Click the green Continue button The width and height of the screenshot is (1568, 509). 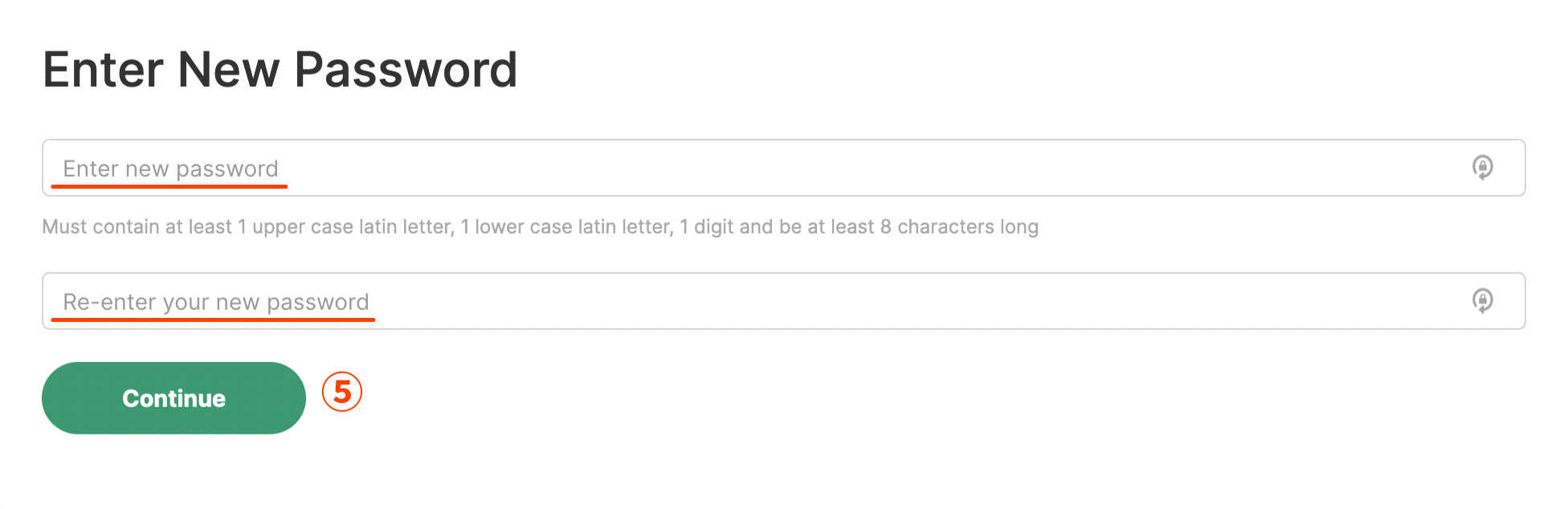pos(174,398)
